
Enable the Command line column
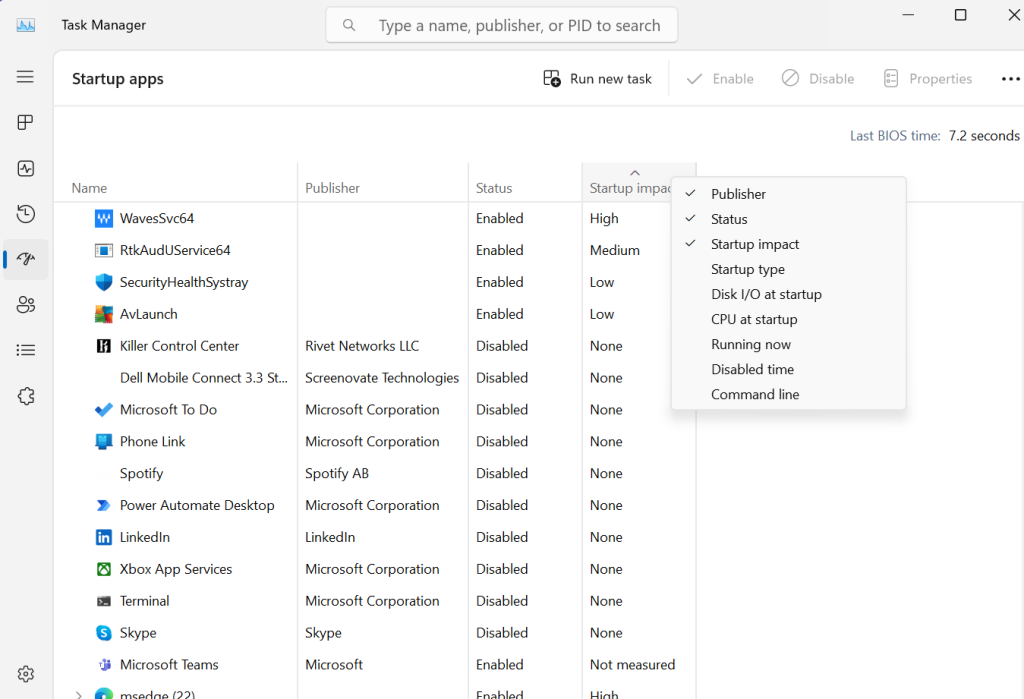(x=788, y=395)
